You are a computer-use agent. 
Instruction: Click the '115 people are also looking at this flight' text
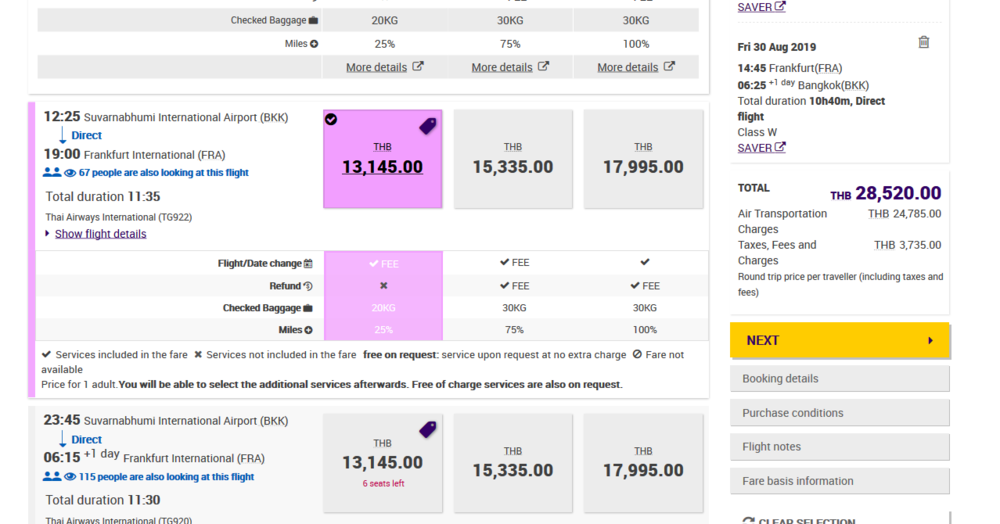coord(166,477)
